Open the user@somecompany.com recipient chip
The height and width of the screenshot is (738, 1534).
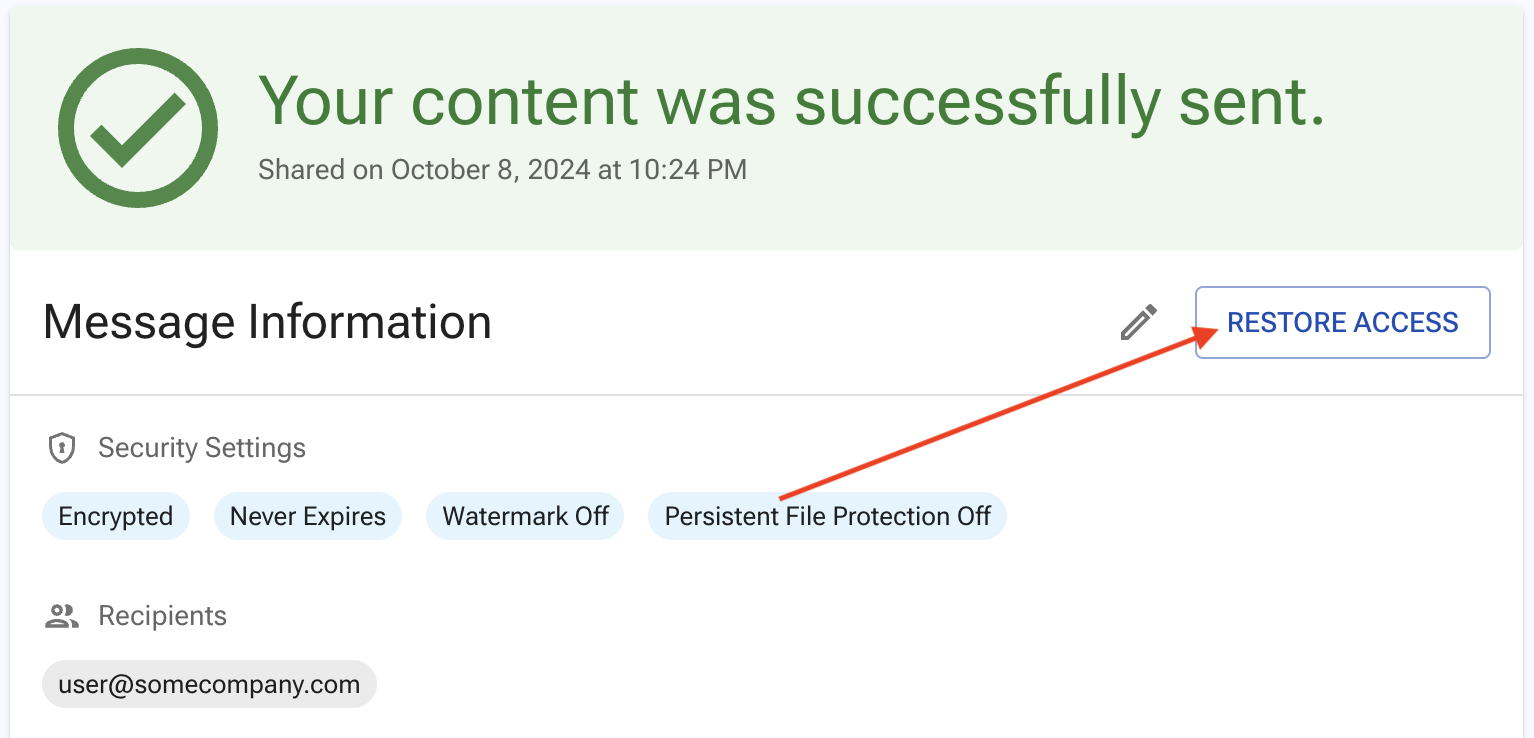pyautogui.click(x=209, y=685)
